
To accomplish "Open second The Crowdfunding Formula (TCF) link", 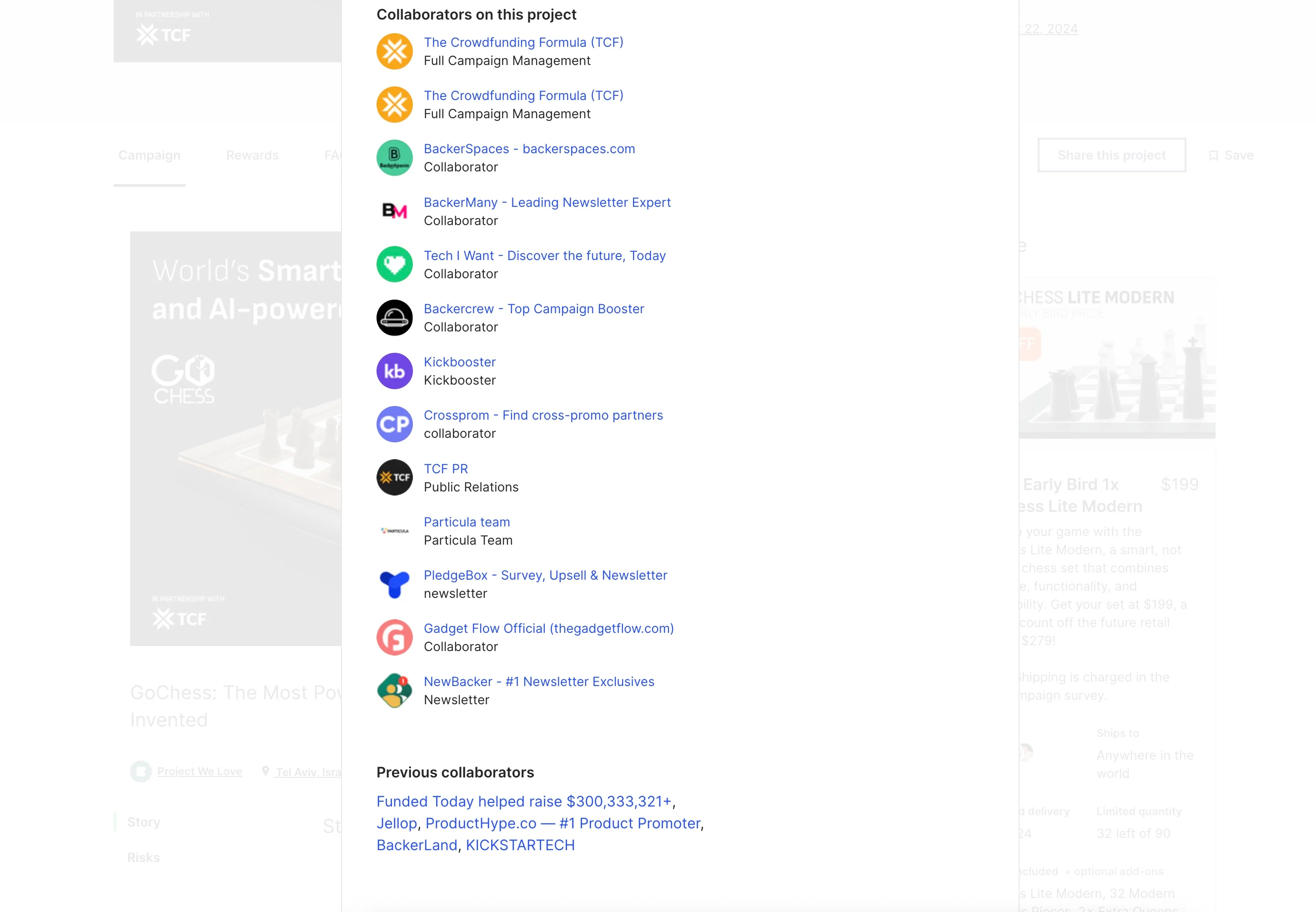I will pos(523,95).
